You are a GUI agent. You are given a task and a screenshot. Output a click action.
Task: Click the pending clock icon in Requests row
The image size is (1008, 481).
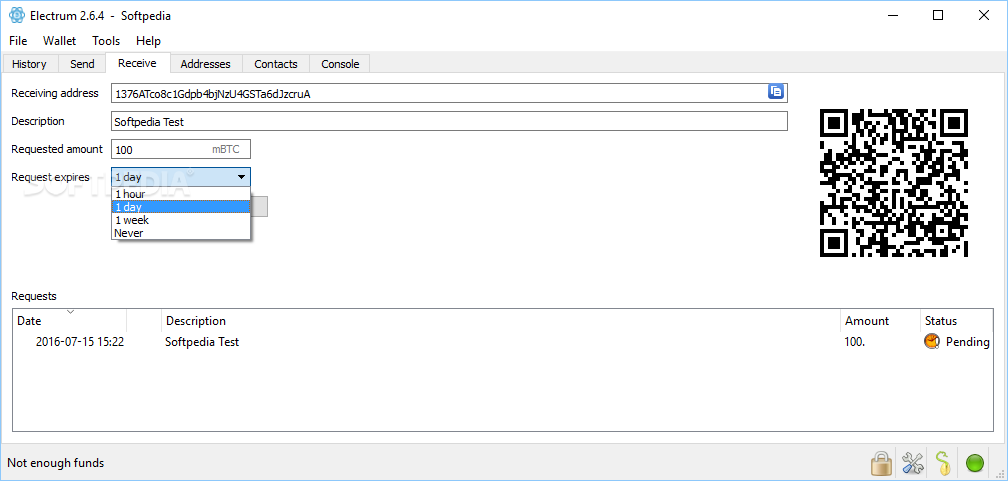932,341
